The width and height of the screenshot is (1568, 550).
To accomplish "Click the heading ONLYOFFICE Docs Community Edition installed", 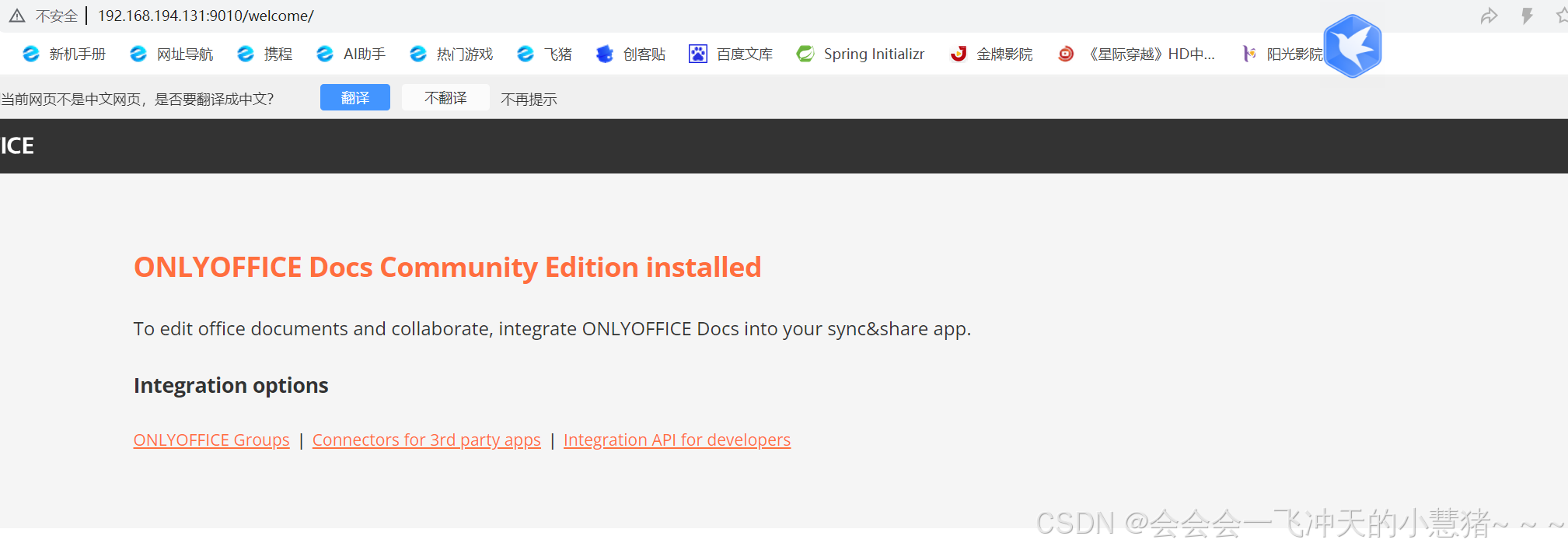I will 448,267.
